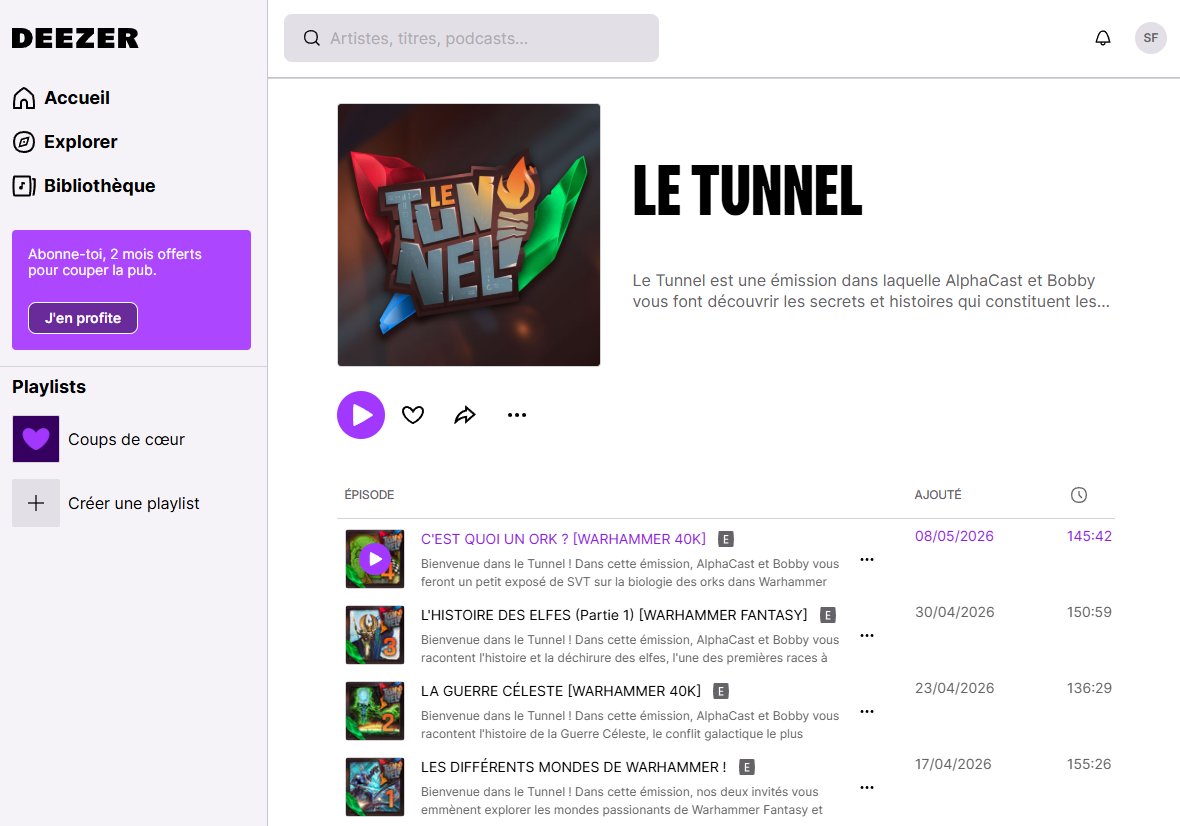This screenshot has width=1180, height=826.
Task: Click explicit badge on ORK episode
Action: [x=725, y=539]
